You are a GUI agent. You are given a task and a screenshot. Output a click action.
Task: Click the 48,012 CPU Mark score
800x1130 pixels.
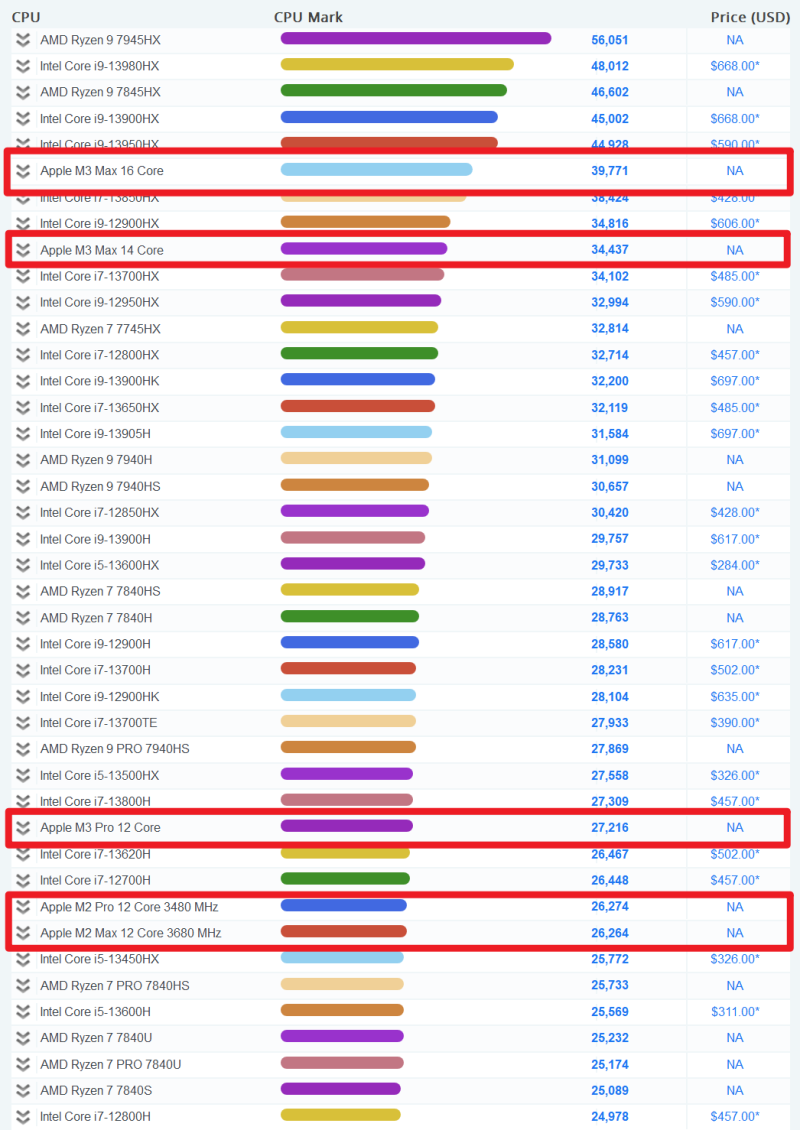(x=610, y=66)
